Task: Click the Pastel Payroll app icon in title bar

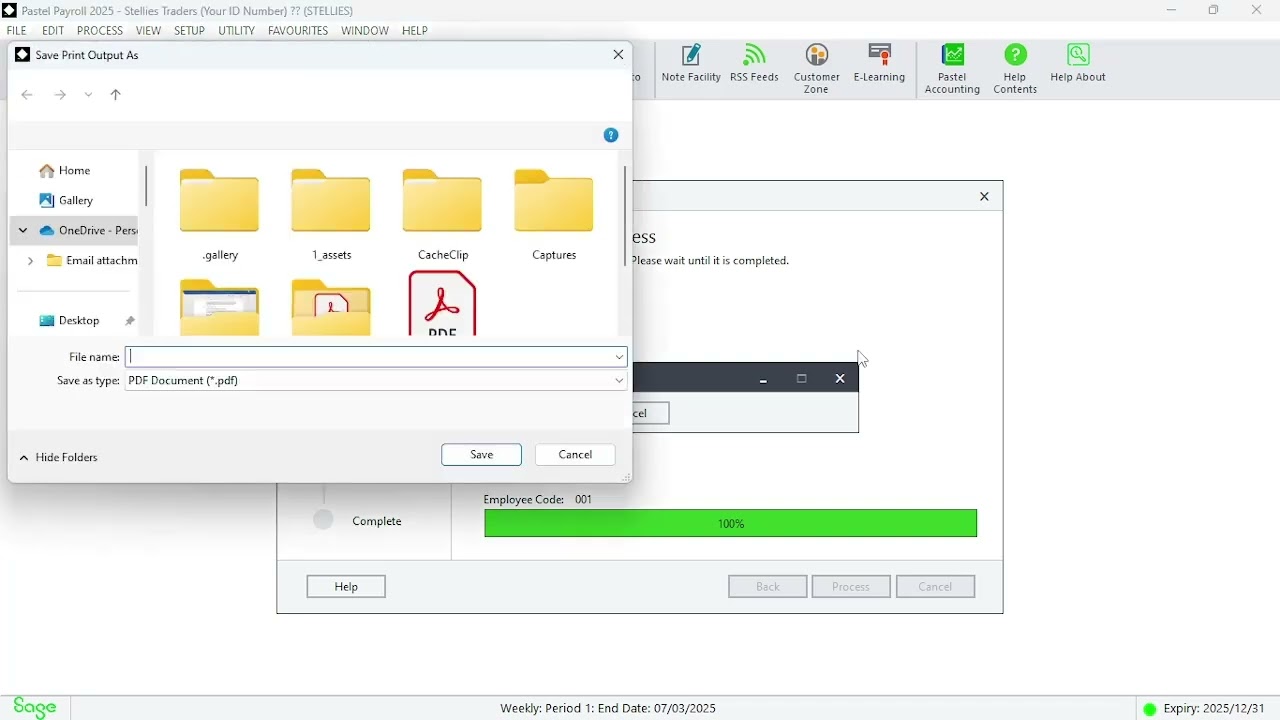Action: [x=10, y=11]
